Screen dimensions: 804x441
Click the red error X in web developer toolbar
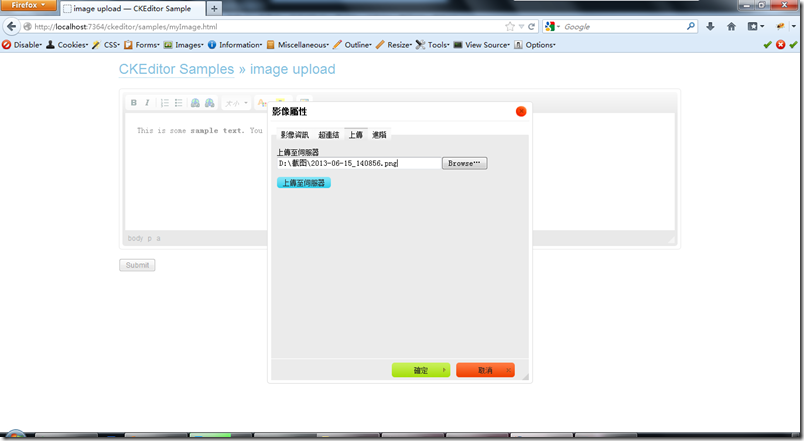pyautogui.click(x=780, y=45)
